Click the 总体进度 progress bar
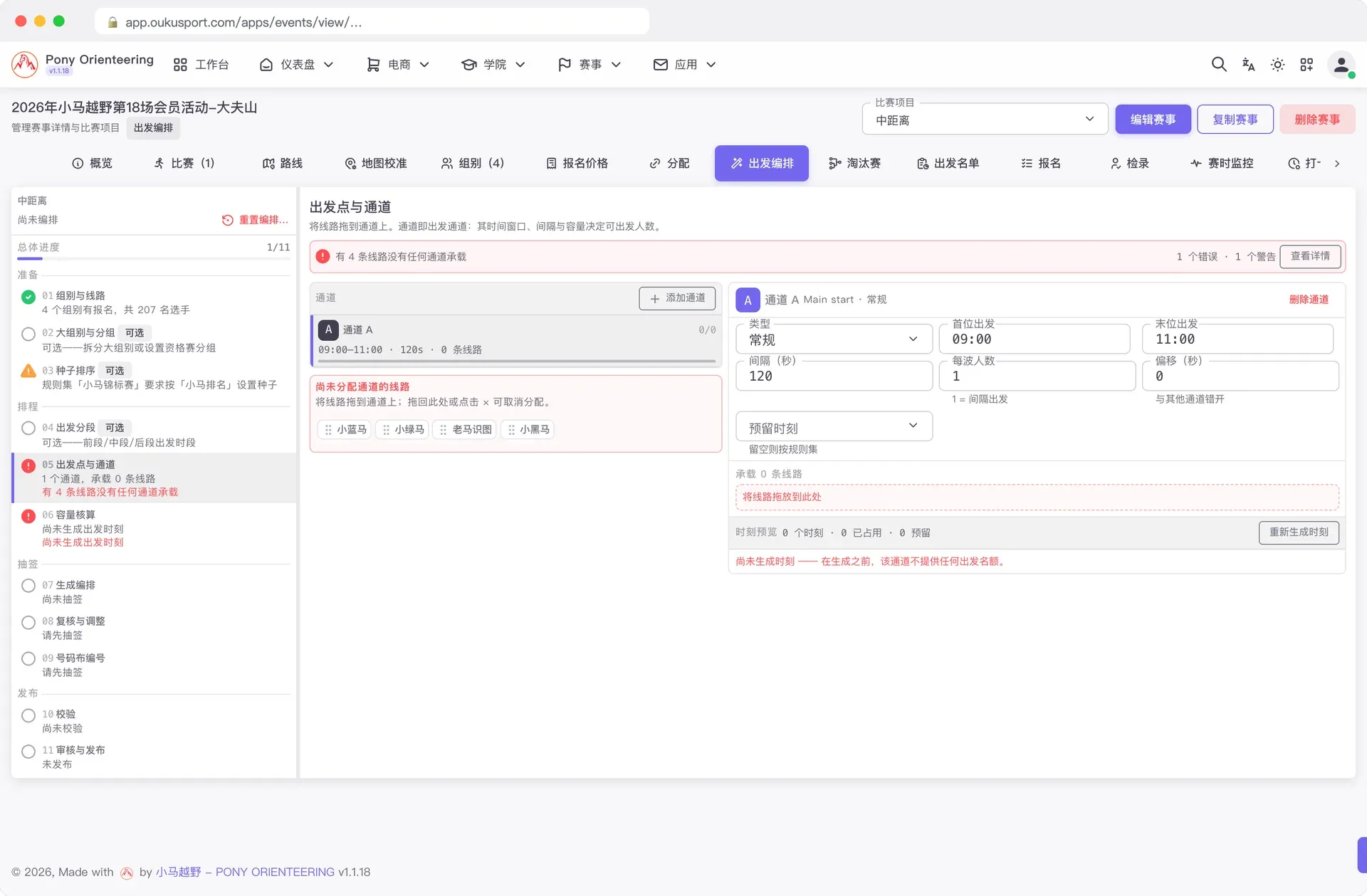 pyautogui.click(x=154, y=258)
